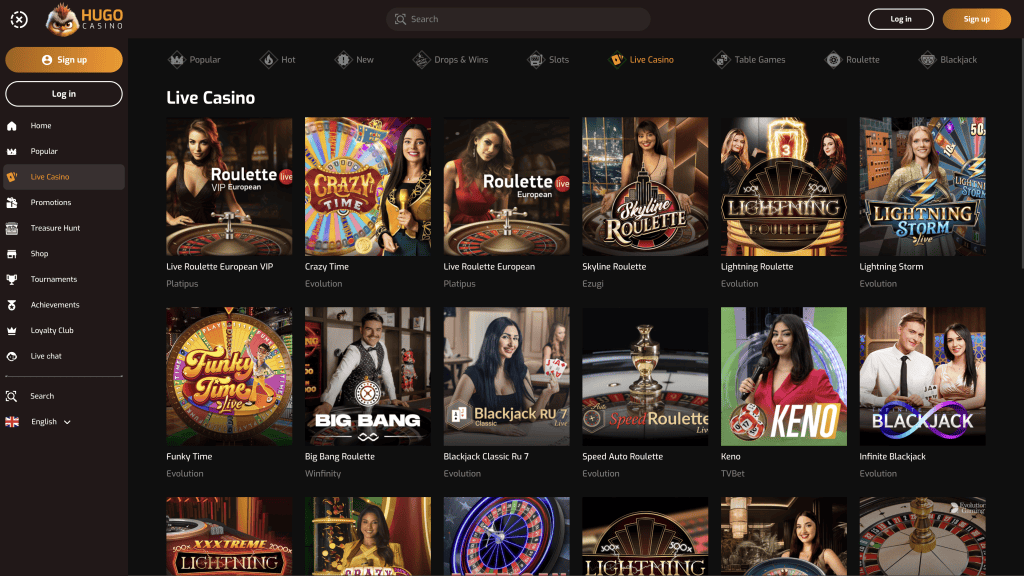Open the Blackjack category tab
This screenshot has height=576, width=1024.
click(x=948, y=59)
